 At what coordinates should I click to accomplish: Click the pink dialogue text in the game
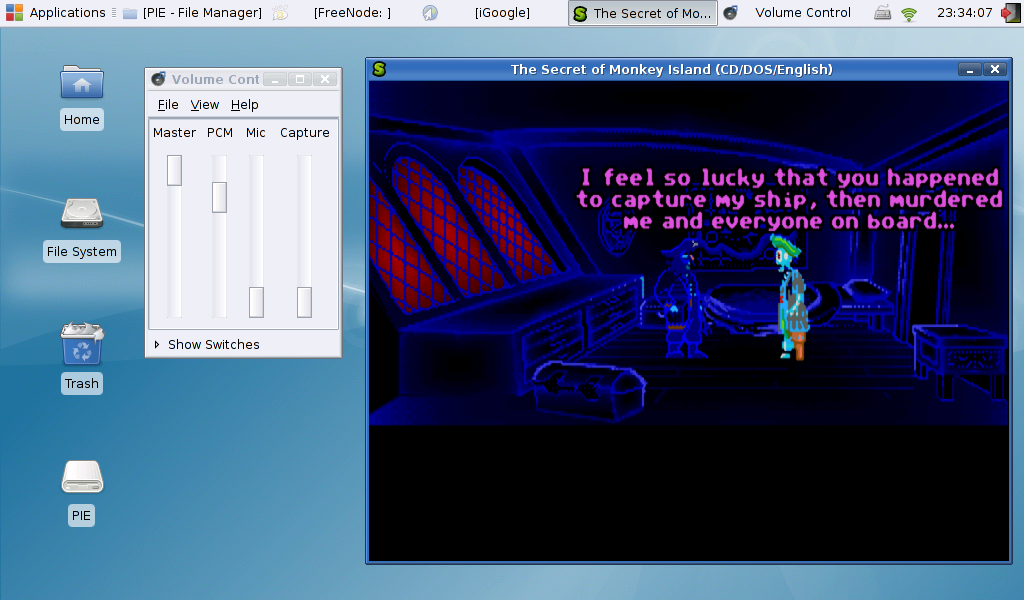coord(790,199)
